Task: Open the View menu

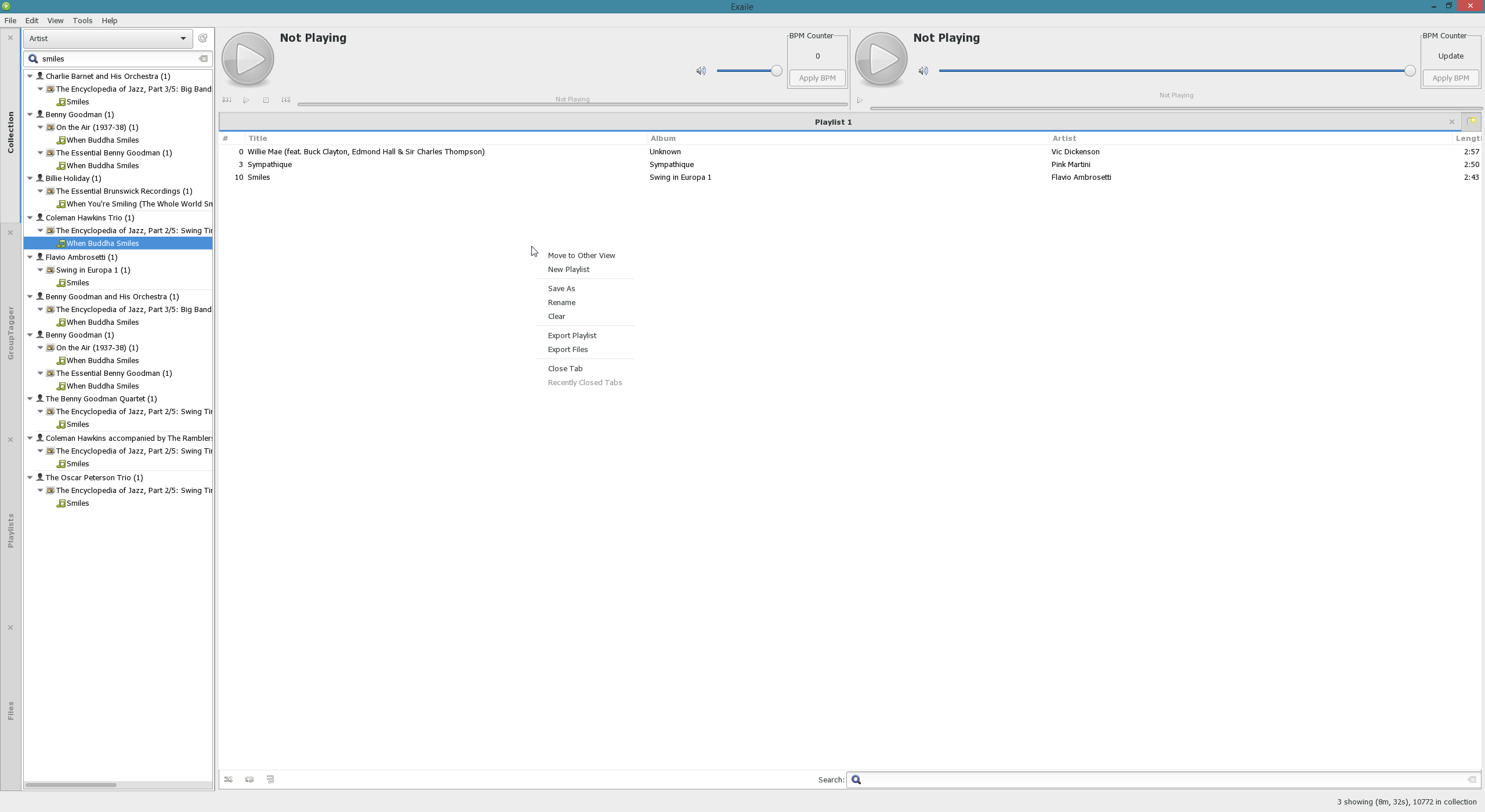Action: click(x=56, y=20)
